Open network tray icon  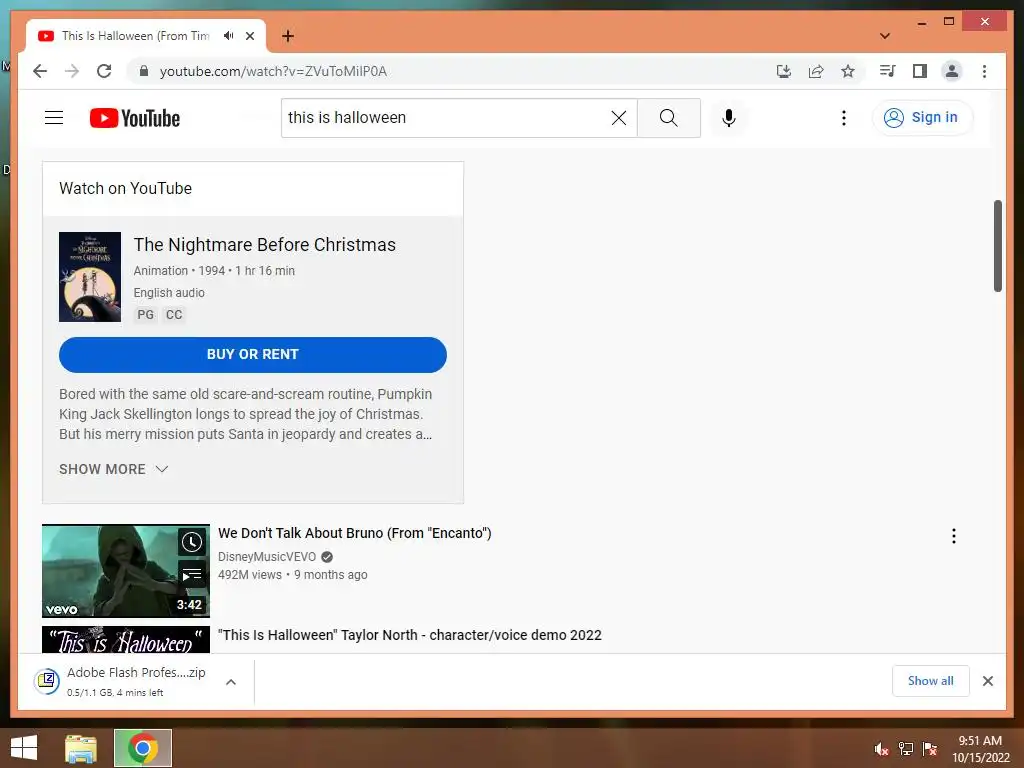(x=906, y=749)
